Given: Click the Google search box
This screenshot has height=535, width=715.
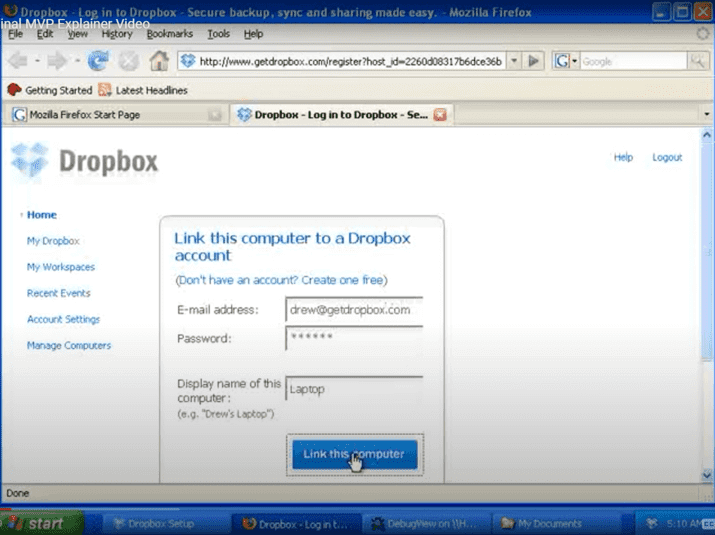Looking at the screenshot, I should pos(633,61).
